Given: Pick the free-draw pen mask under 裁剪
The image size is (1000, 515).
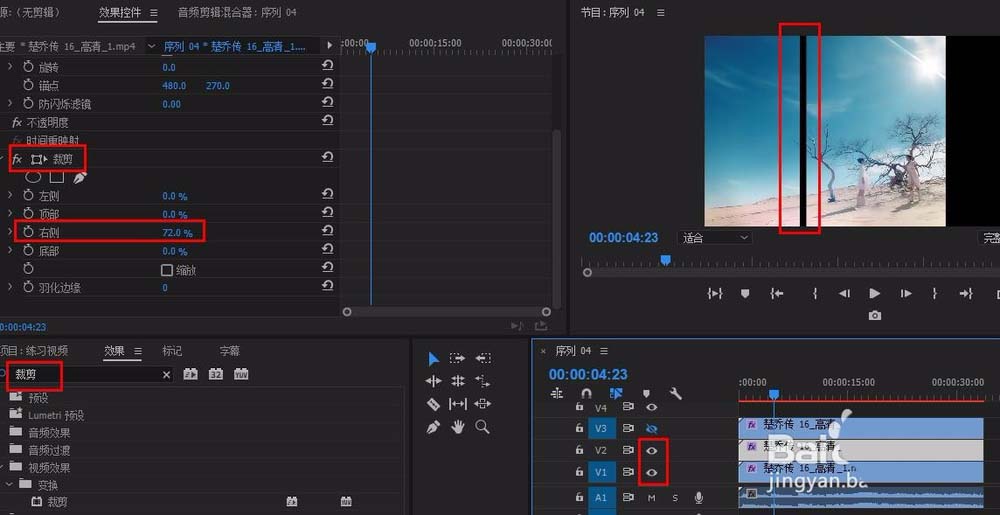Looking at the screenshot, I should coord(80,178).
